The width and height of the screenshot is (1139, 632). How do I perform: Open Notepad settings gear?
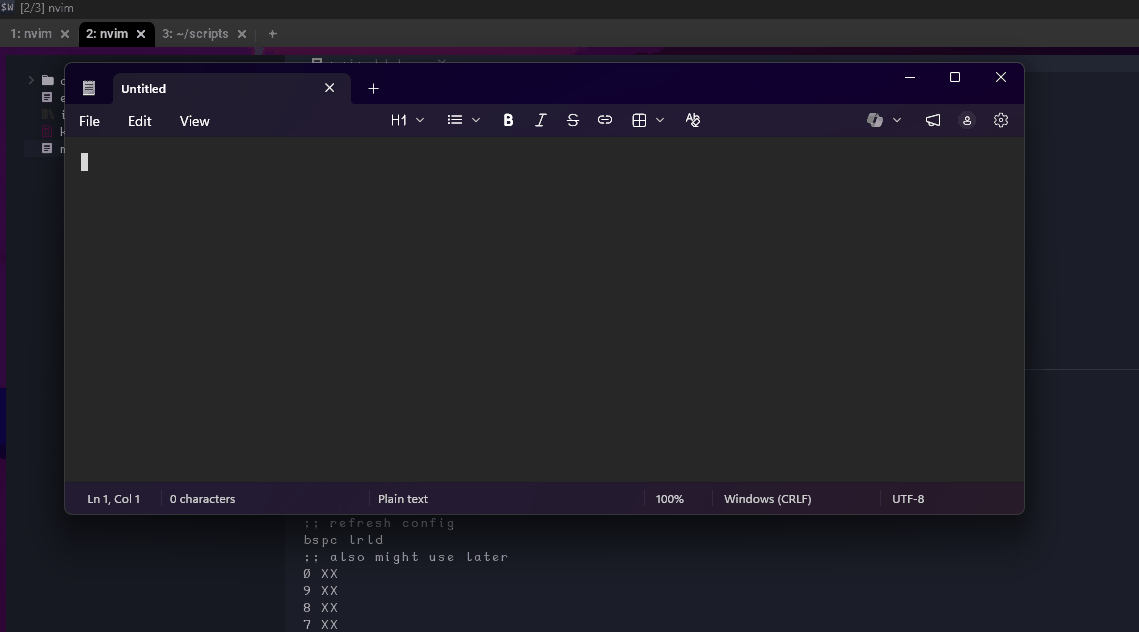1000,120
